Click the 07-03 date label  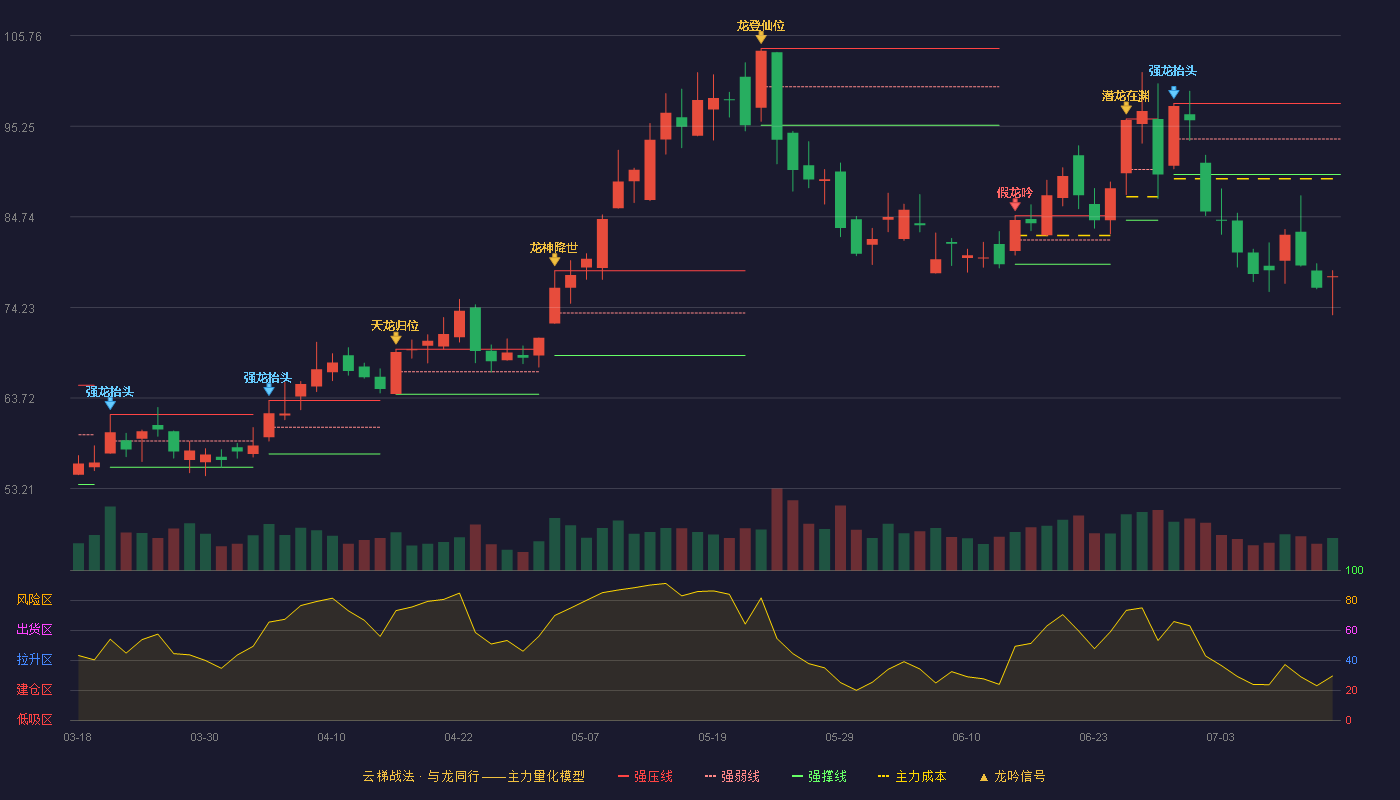1220,737
